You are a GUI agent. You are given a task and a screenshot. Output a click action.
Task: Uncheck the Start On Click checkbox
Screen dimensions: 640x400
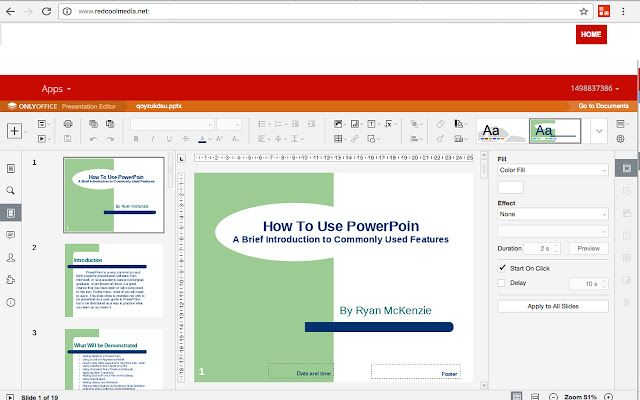[502, 268]
